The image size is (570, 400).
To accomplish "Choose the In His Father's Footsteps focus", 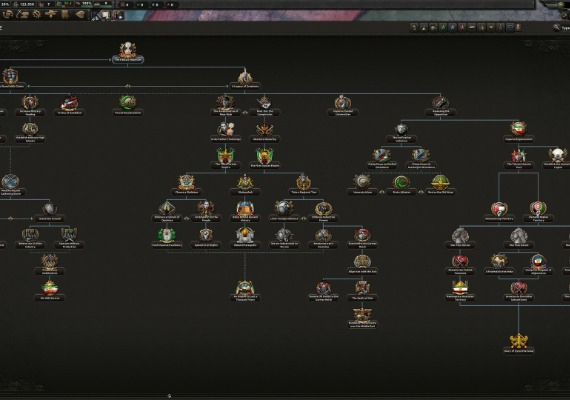I will [x=225, y=132].
